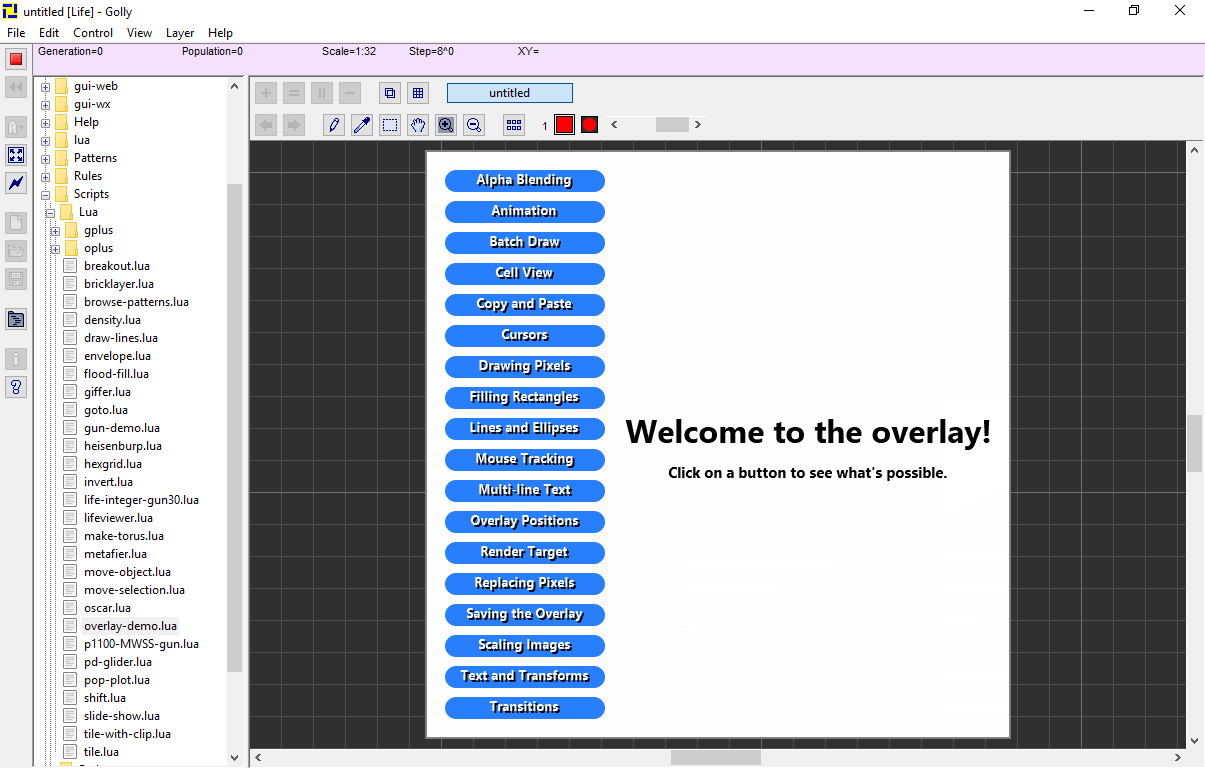The image size is (1205, 768).
Task: Click the state scrollbar thumb
Action: [x=672, y=125]
